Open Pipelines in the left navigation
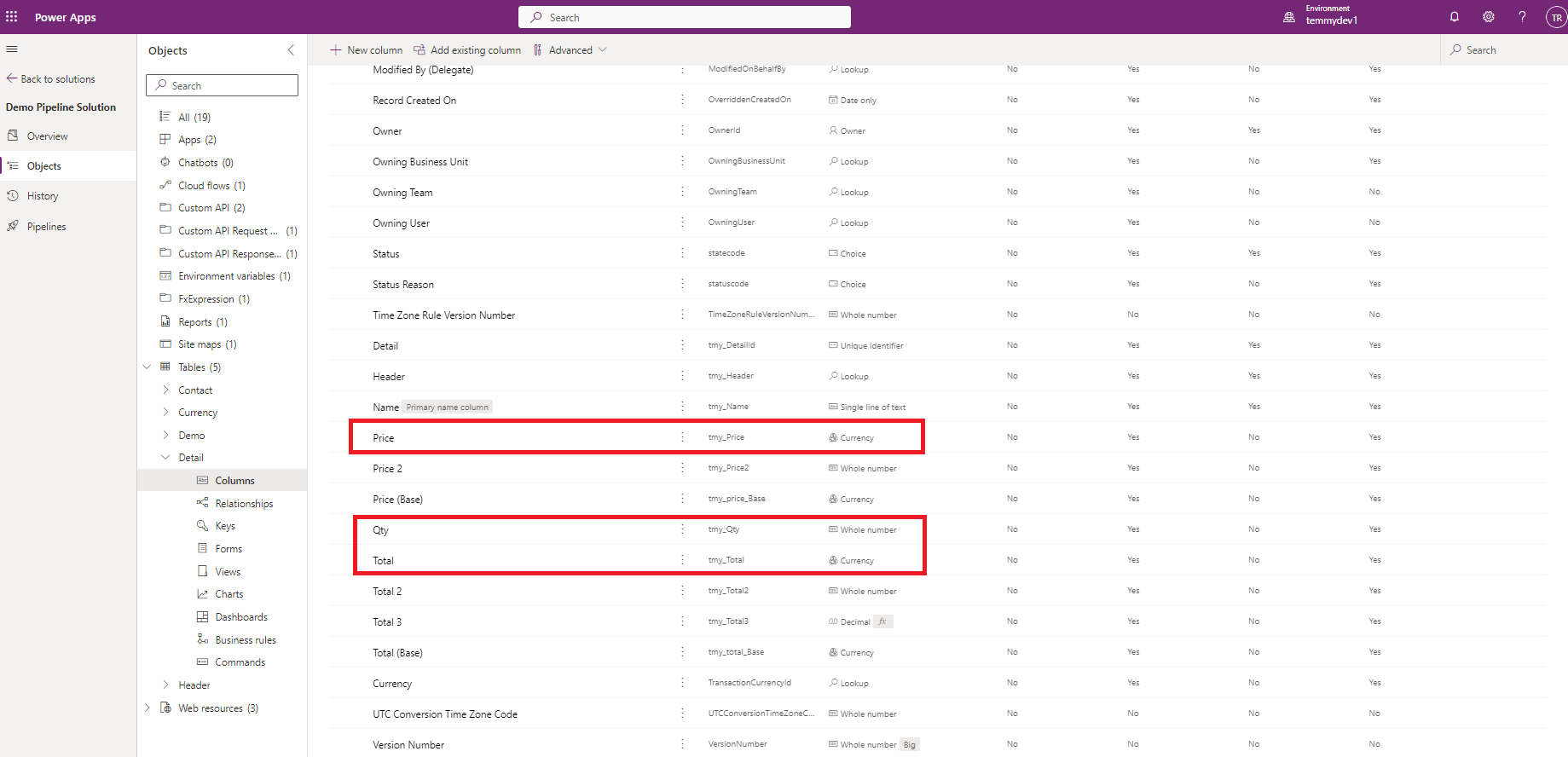Viewport: 1568px width, 757px height. (x=68, y=227)
